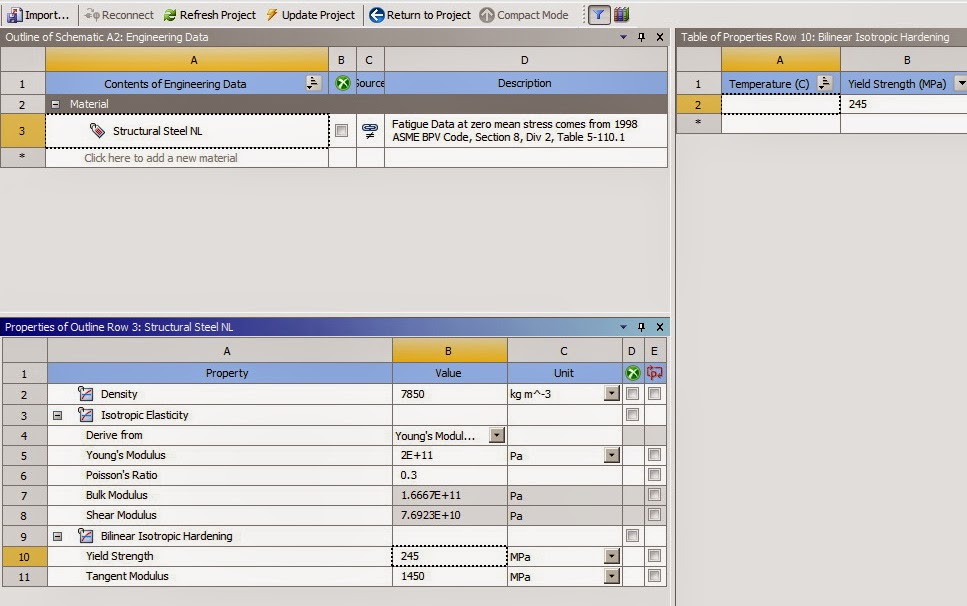Toggle suppress checkbox for Isotropic Elasticity

[x=632, y=414]
